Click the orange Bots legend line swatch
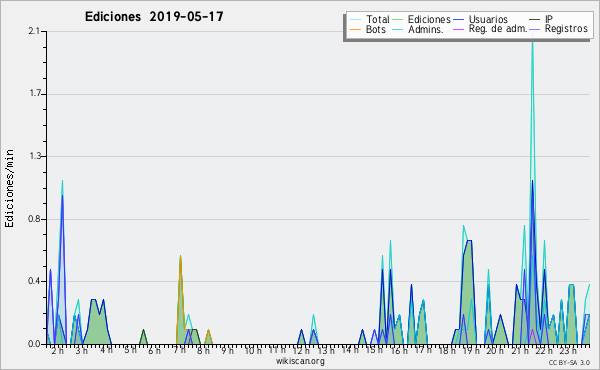The width and height of the screenshot is (600, 370). (x=355, y=29)
